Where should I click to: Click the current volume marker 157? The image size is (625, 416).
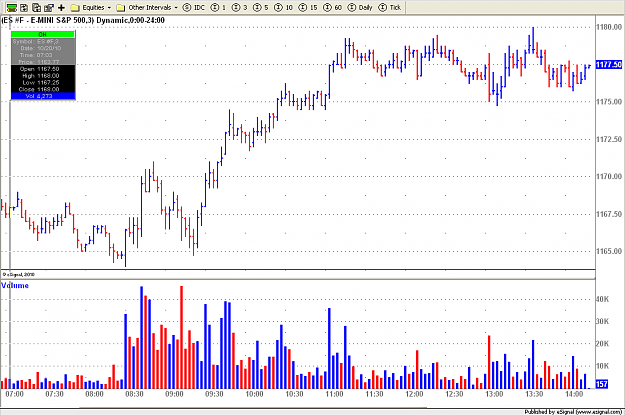coord(602,384)
